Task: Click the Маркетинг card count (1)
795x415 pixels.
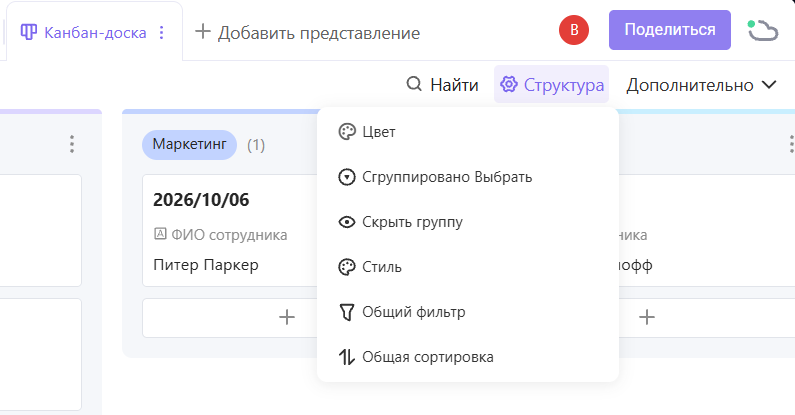Action: pos(256,145)
